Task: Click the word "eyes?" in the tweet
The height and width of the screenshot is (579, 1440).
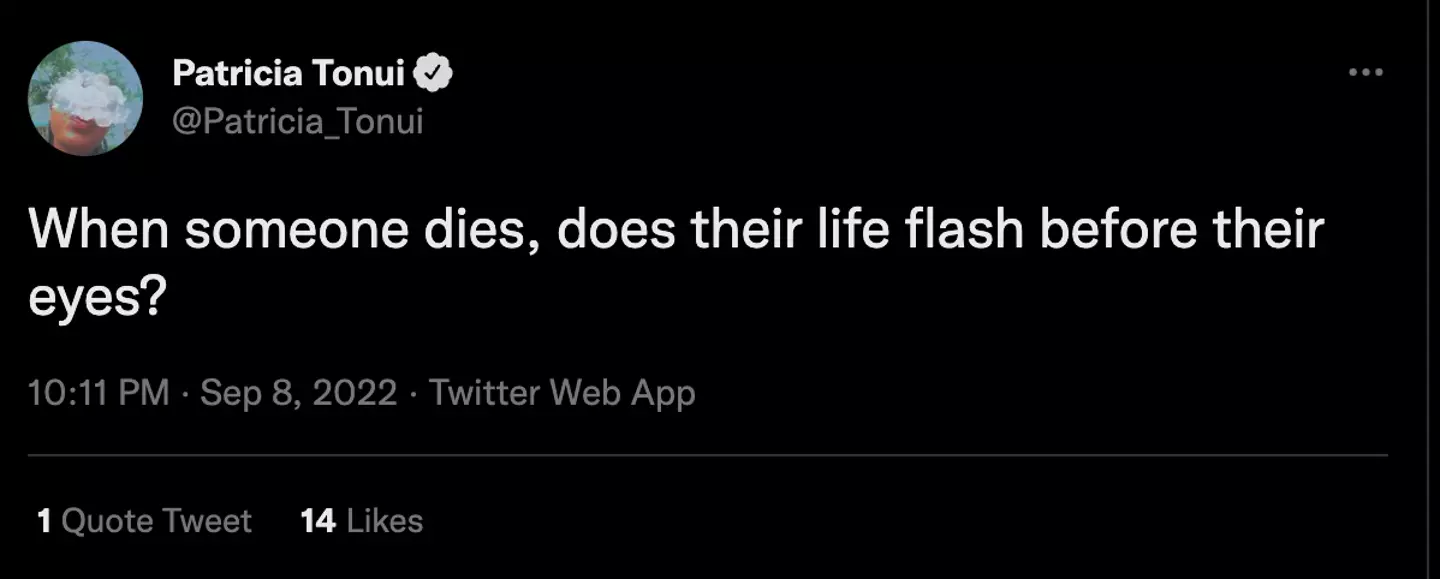Action: tap(96, 297)
